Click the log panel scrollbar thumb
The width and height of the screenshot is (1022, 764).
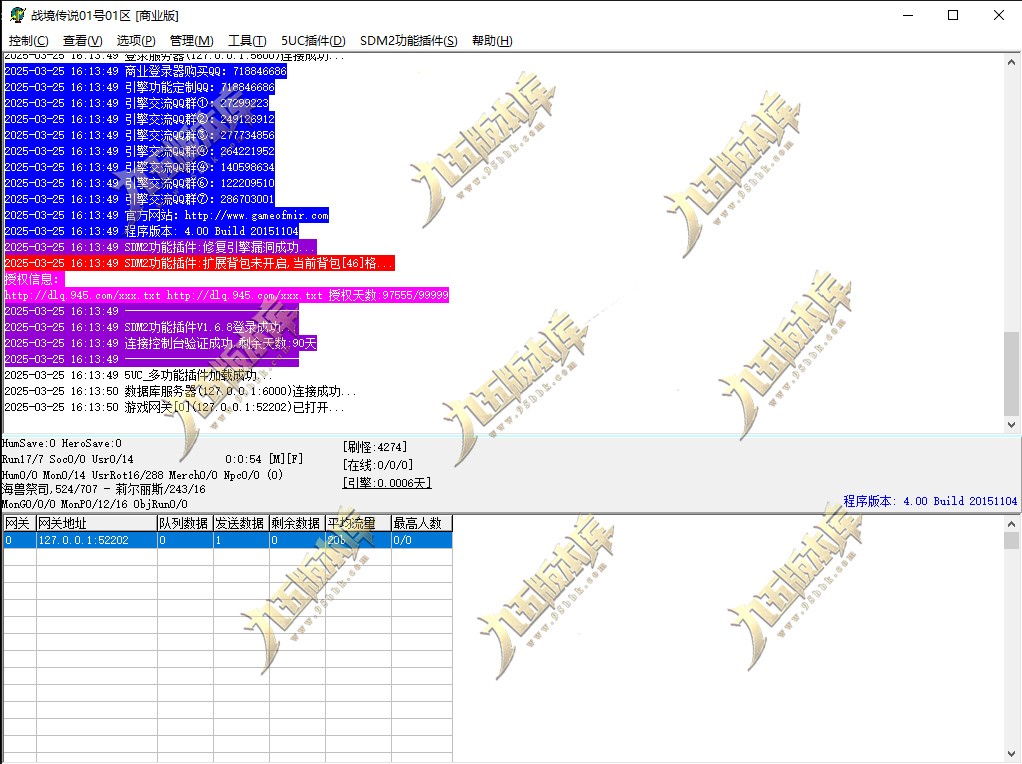(x=1011, y=373)
